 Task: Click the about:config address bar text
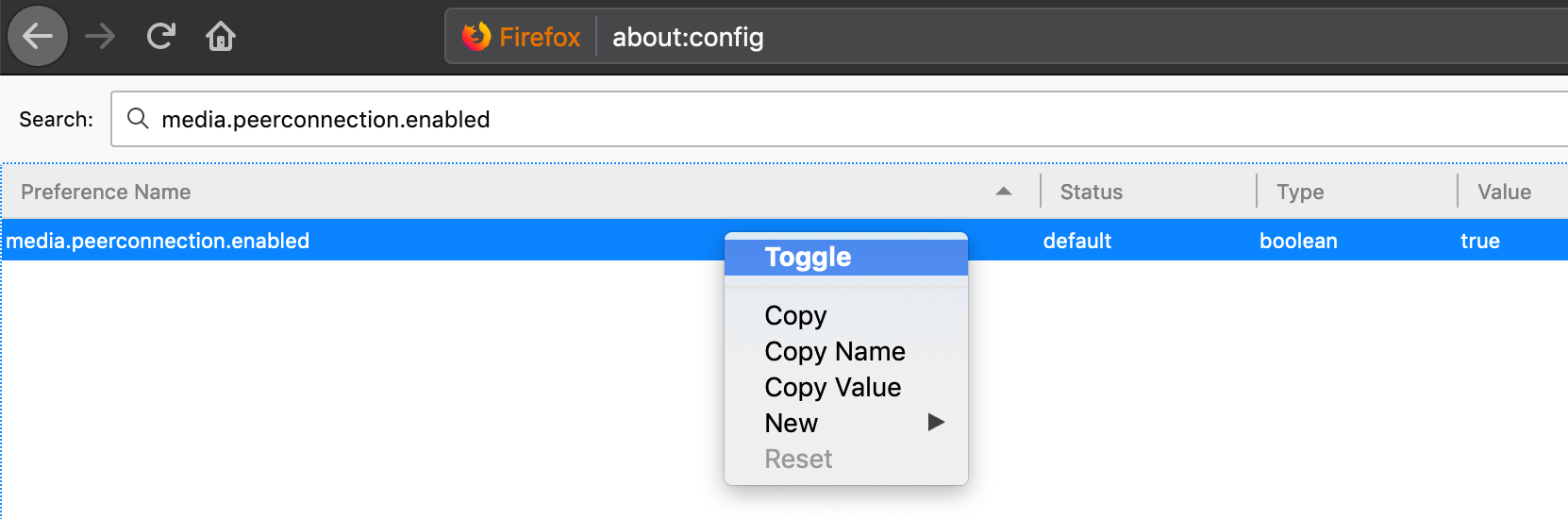pyautogui.click(x=688, y=37)
